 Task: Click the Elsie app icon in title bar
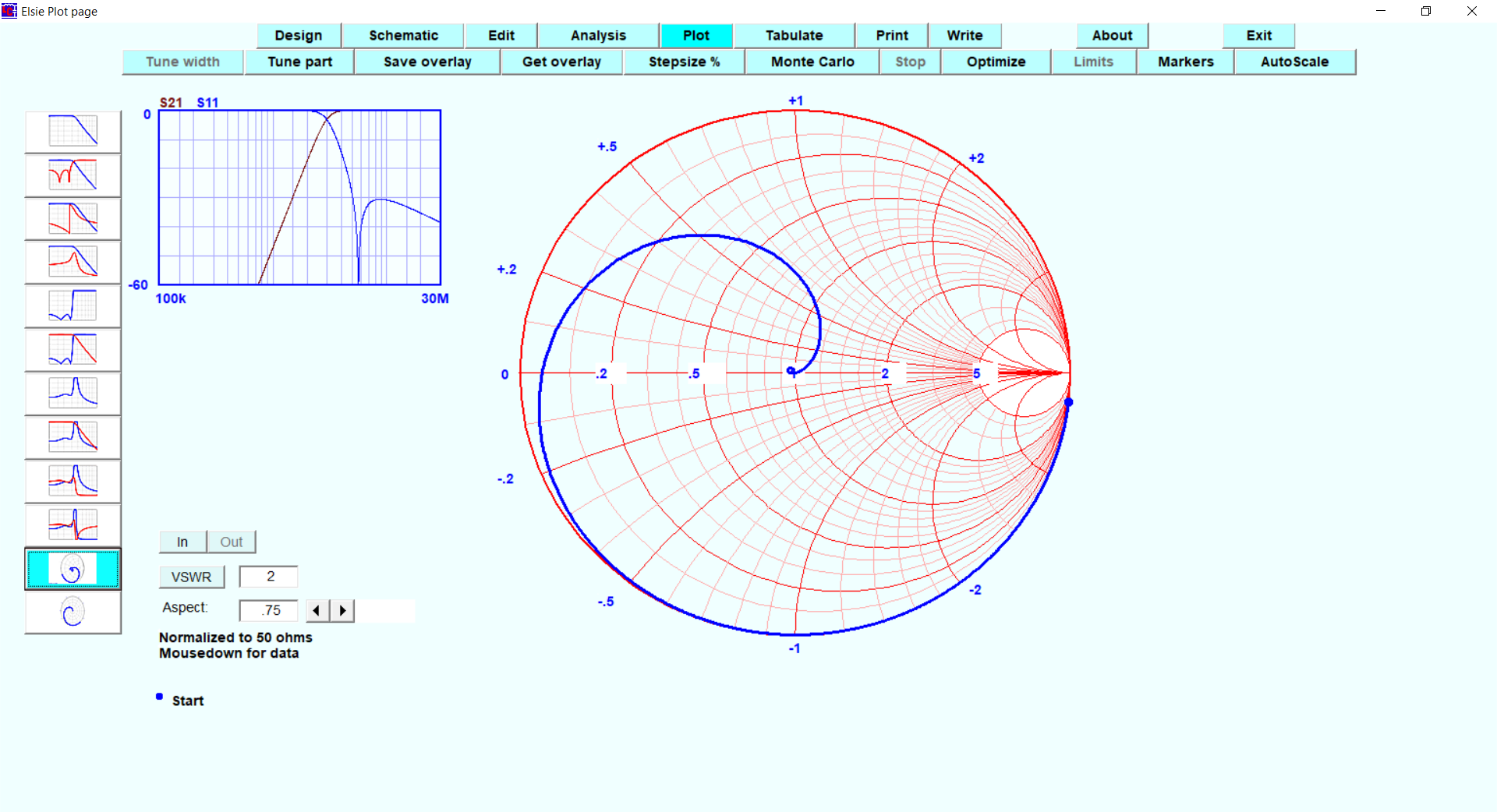click(x=9, y=11)
